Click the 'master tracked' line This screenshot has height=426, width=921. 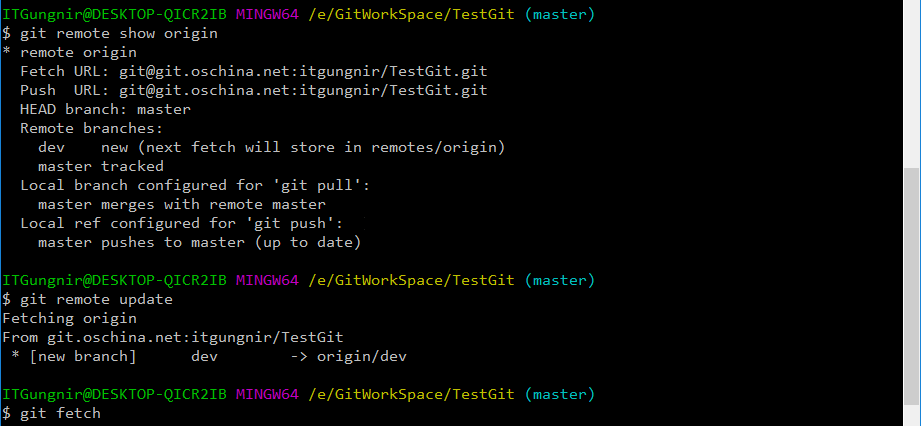point(100,166)
